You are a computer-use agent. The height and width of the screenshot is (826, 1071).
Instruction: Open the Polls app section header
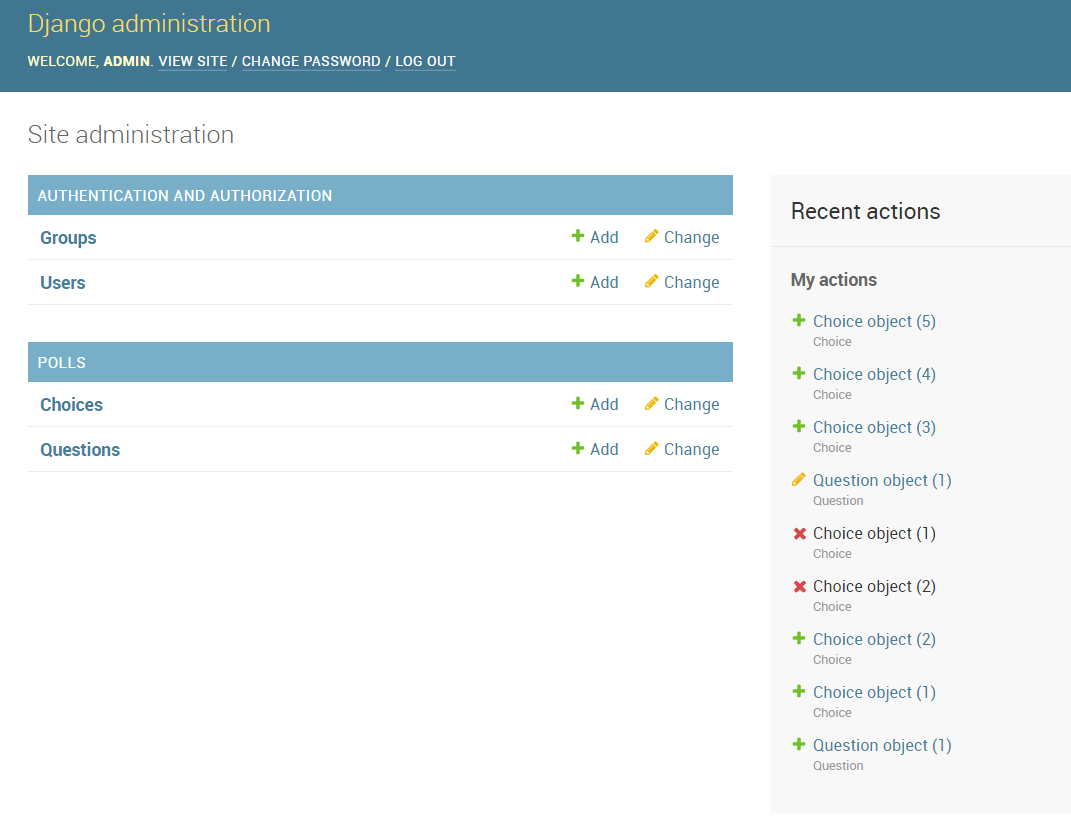pyautogui.click(x=61, y=363)
